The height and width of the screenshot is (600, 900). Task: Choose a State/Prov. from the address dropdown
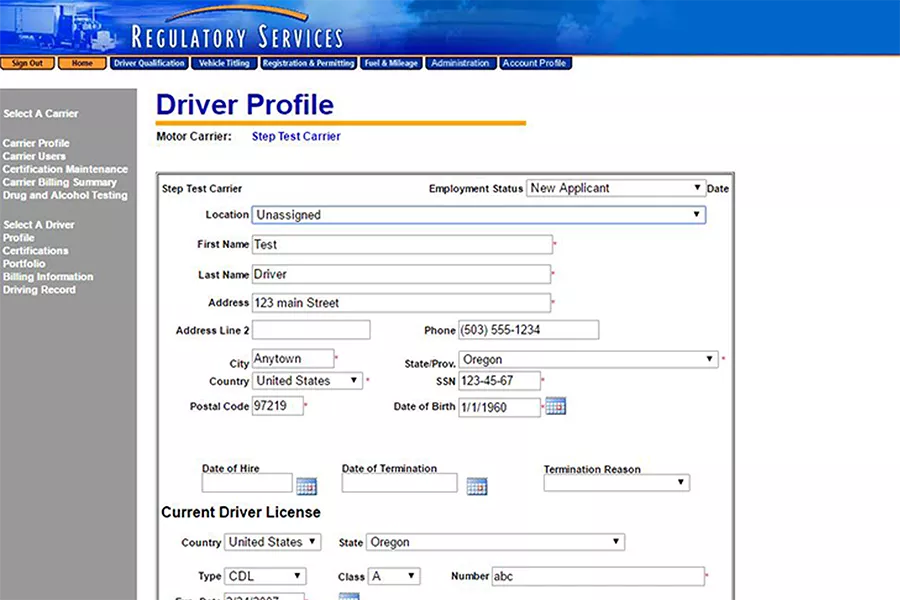[x=588, y=359]
